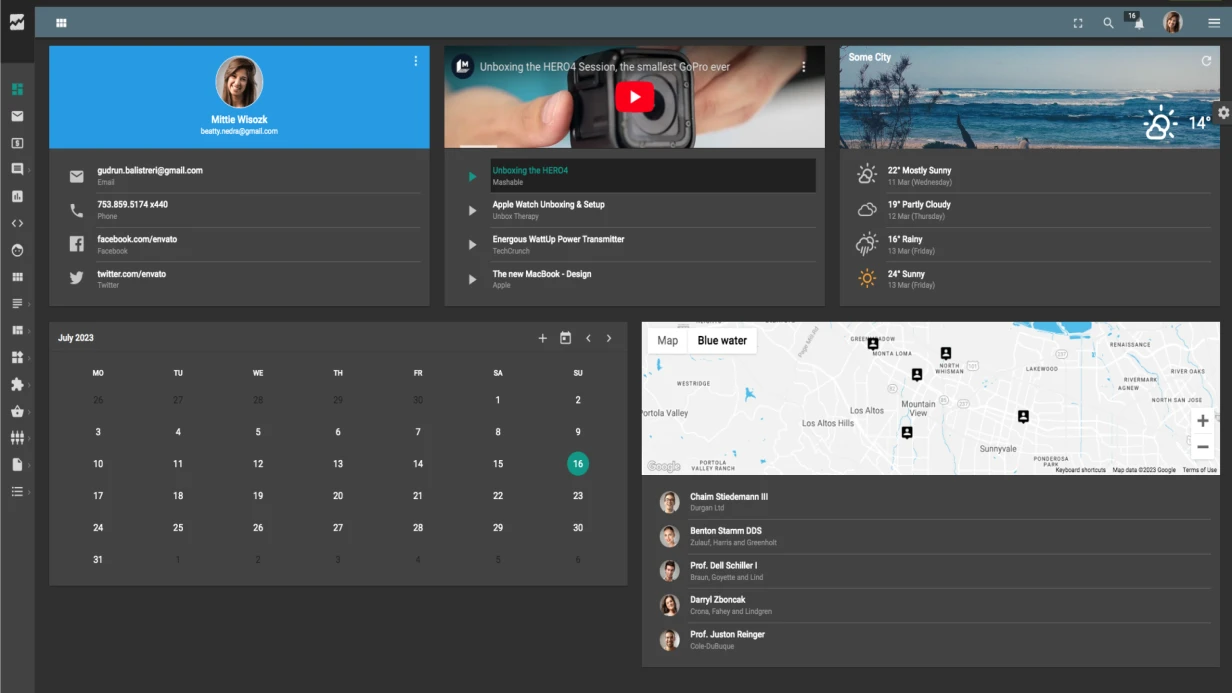Image resolution: width=1232 pixels, height=693 pixels.
Task: Open notifications bell with 16 badge
Action: pyautogui.click(x=1138, y=23)
